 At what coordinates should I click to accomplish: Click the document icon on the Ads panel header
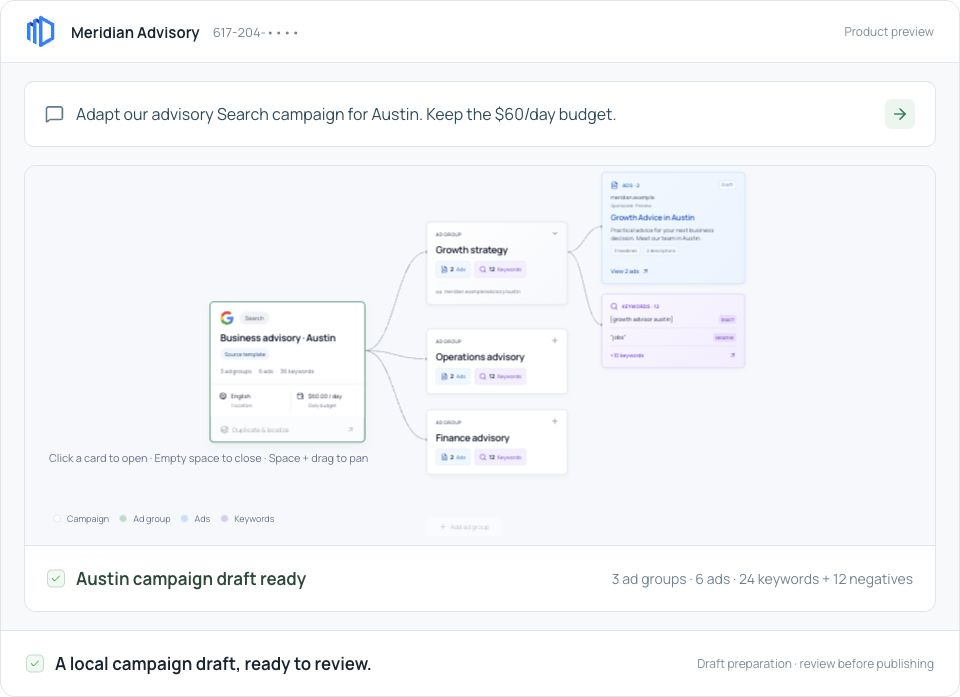click(x=614, y=185)
